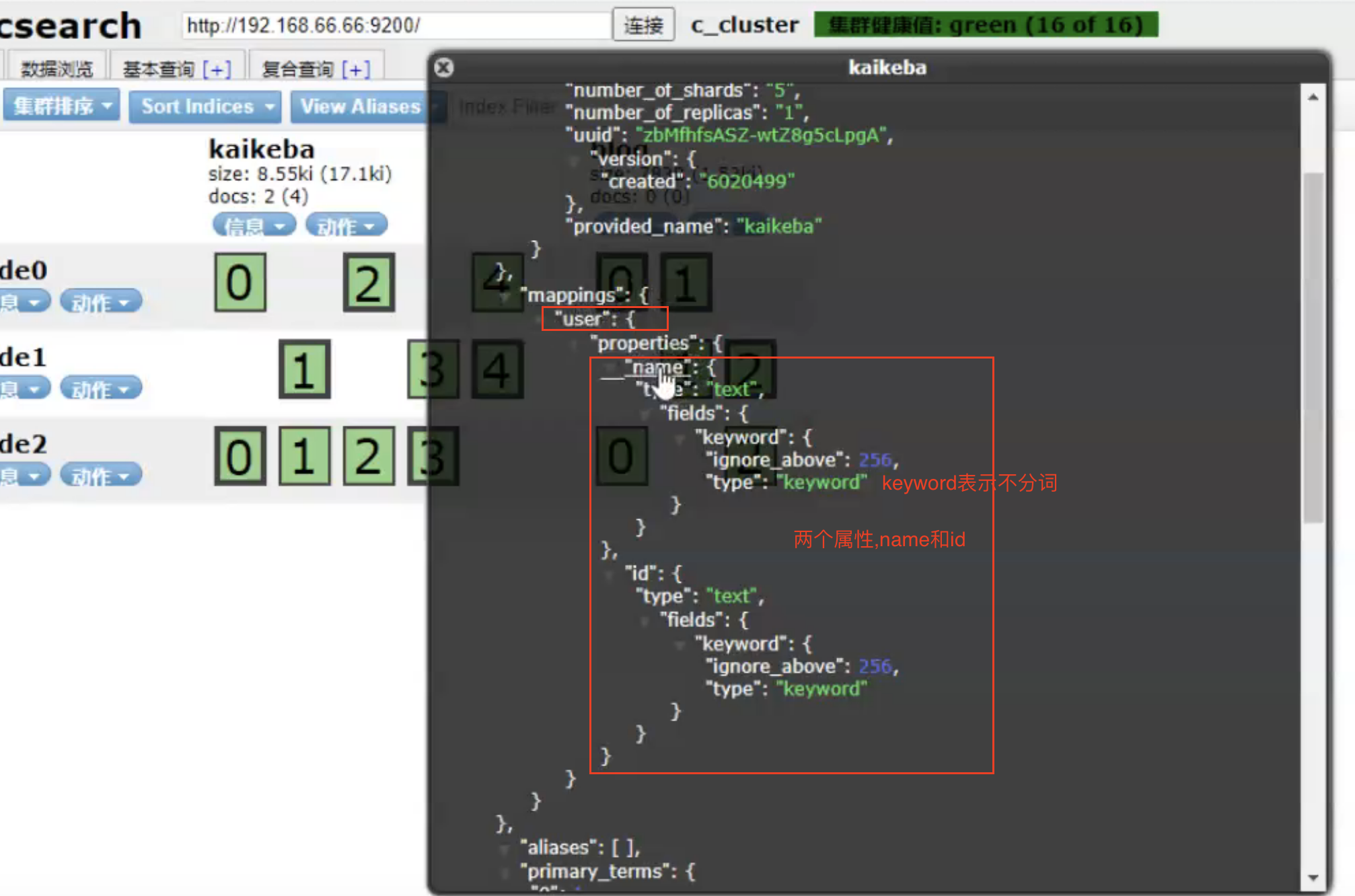Collapse the "mappings" JSON node
The height and width of the screenshot is (896, 1355).
click(505, 297)
